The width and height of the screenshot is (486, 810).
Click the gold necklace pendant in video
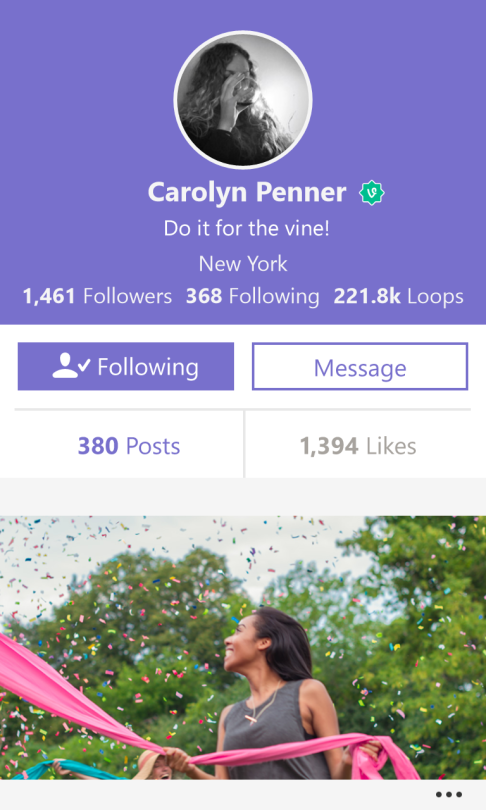pos(252,719)
